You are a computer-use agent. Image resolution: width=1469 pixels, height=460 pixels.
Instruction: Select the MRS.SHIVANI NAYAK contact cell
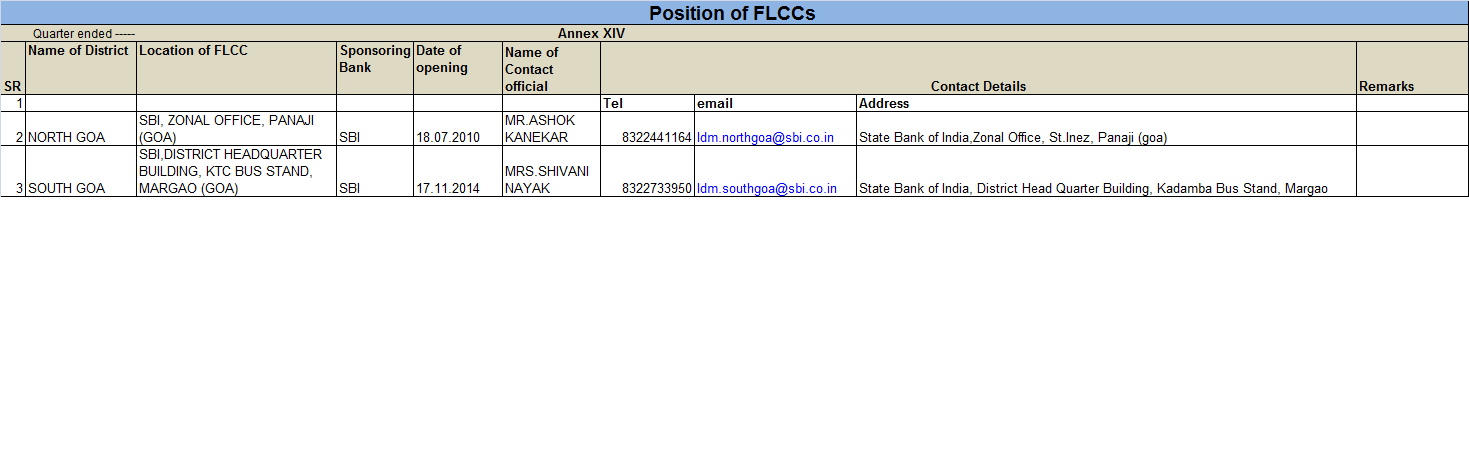(540, 179)
